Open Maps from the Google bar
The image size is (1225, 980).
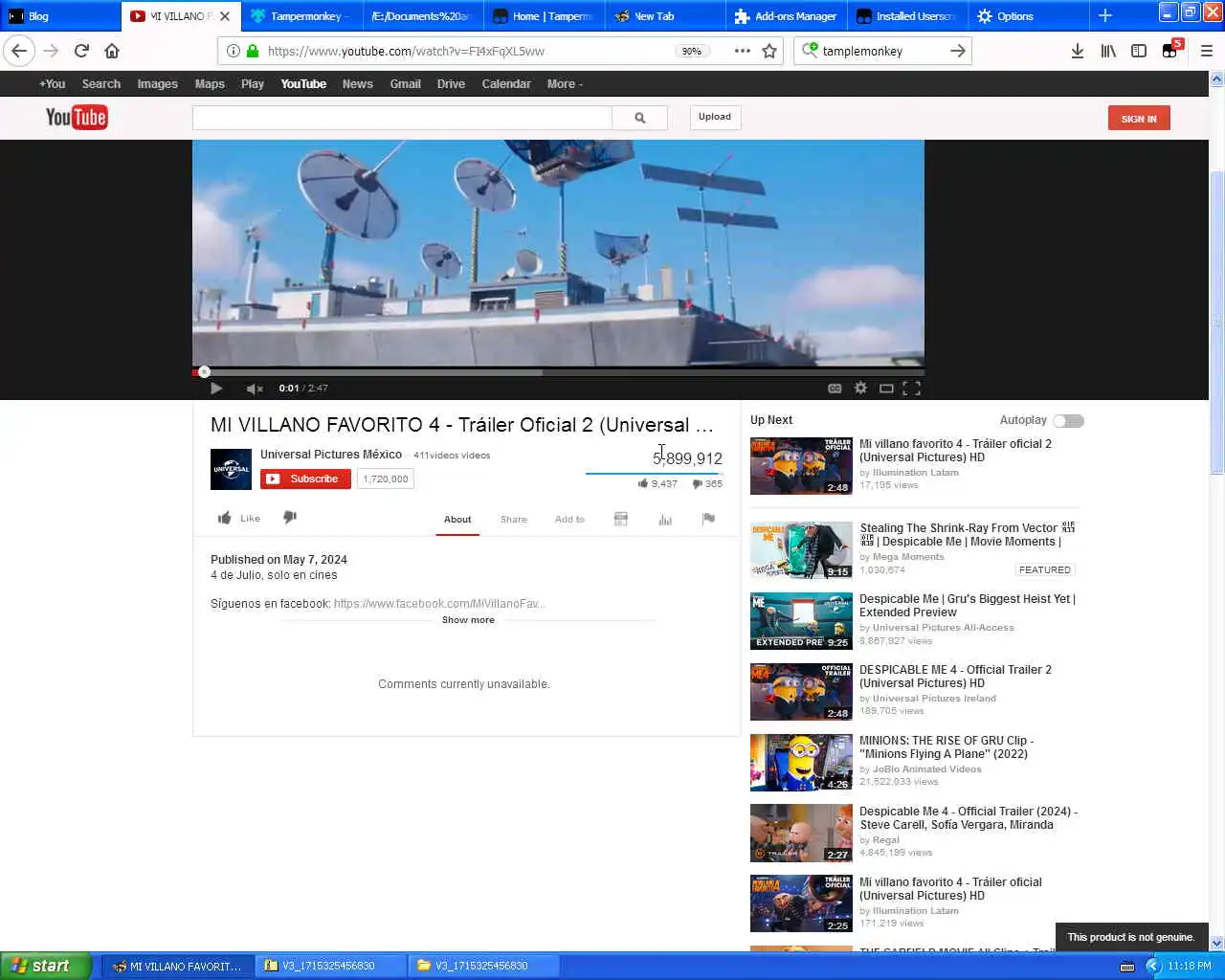(x=210, y=84)
